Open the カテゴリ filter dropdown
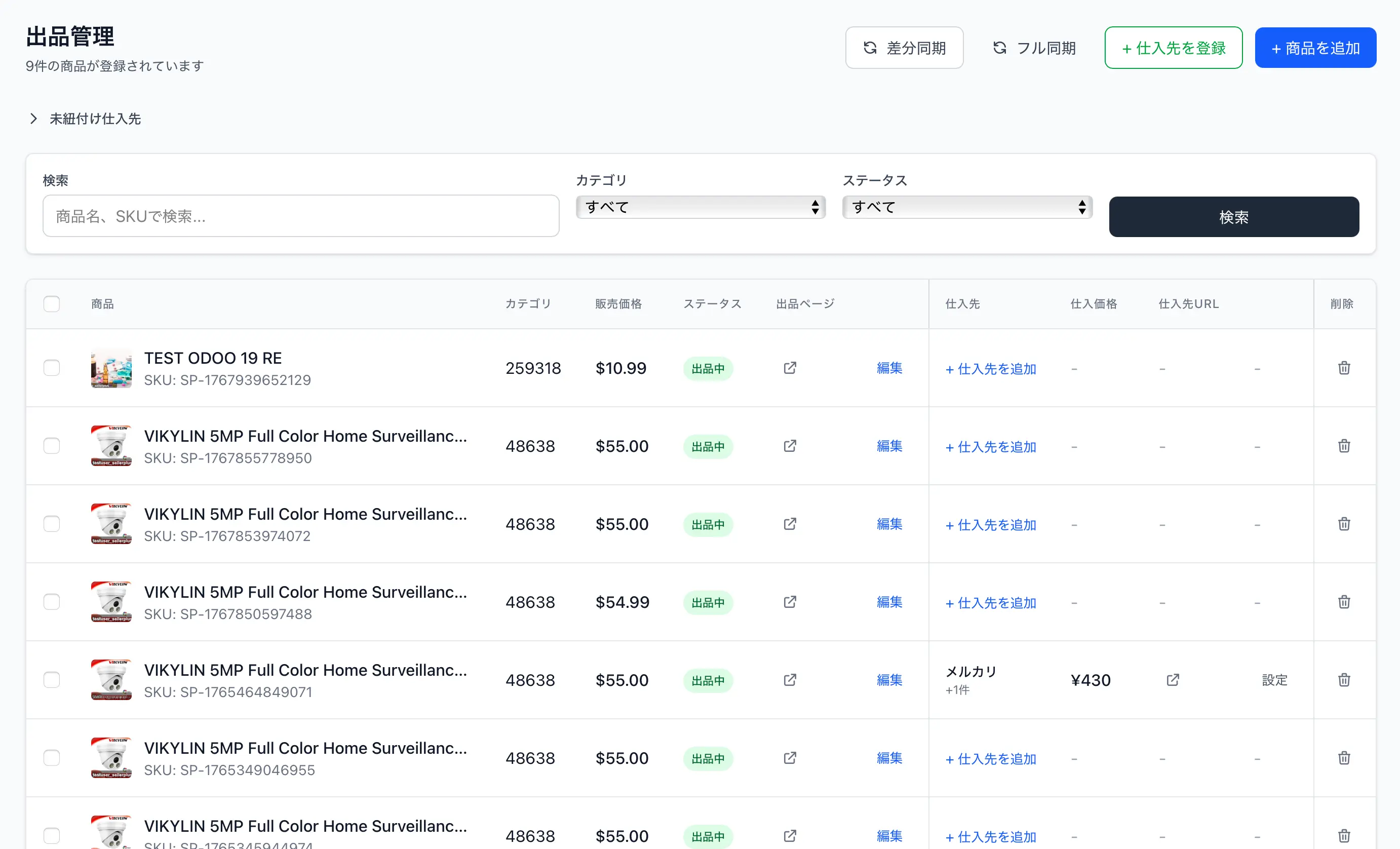 coord(701,207)
